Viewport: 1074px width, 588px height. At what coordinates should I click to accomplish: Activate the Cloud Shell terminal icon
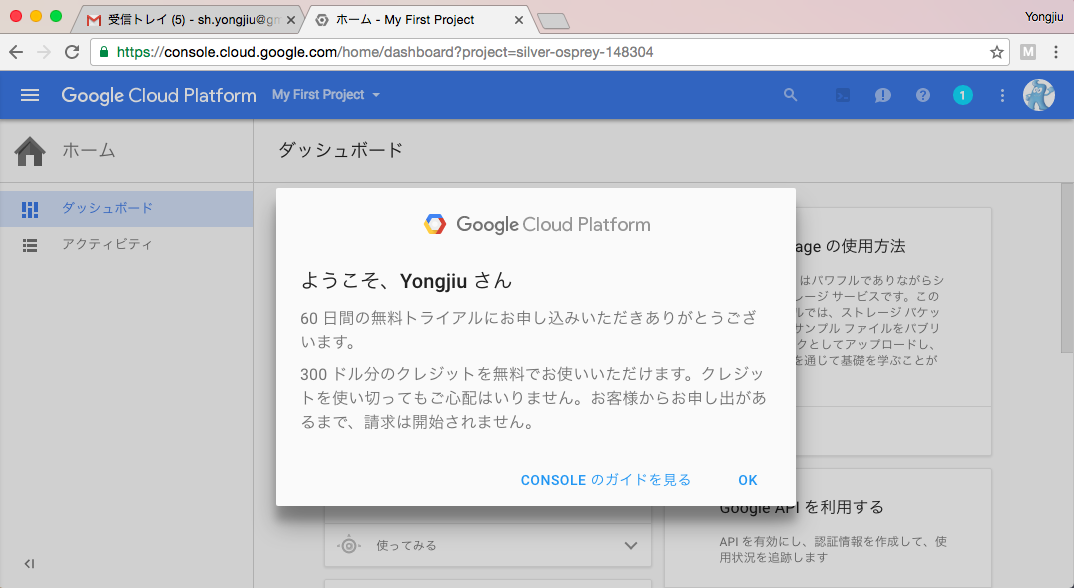(841, 95)
